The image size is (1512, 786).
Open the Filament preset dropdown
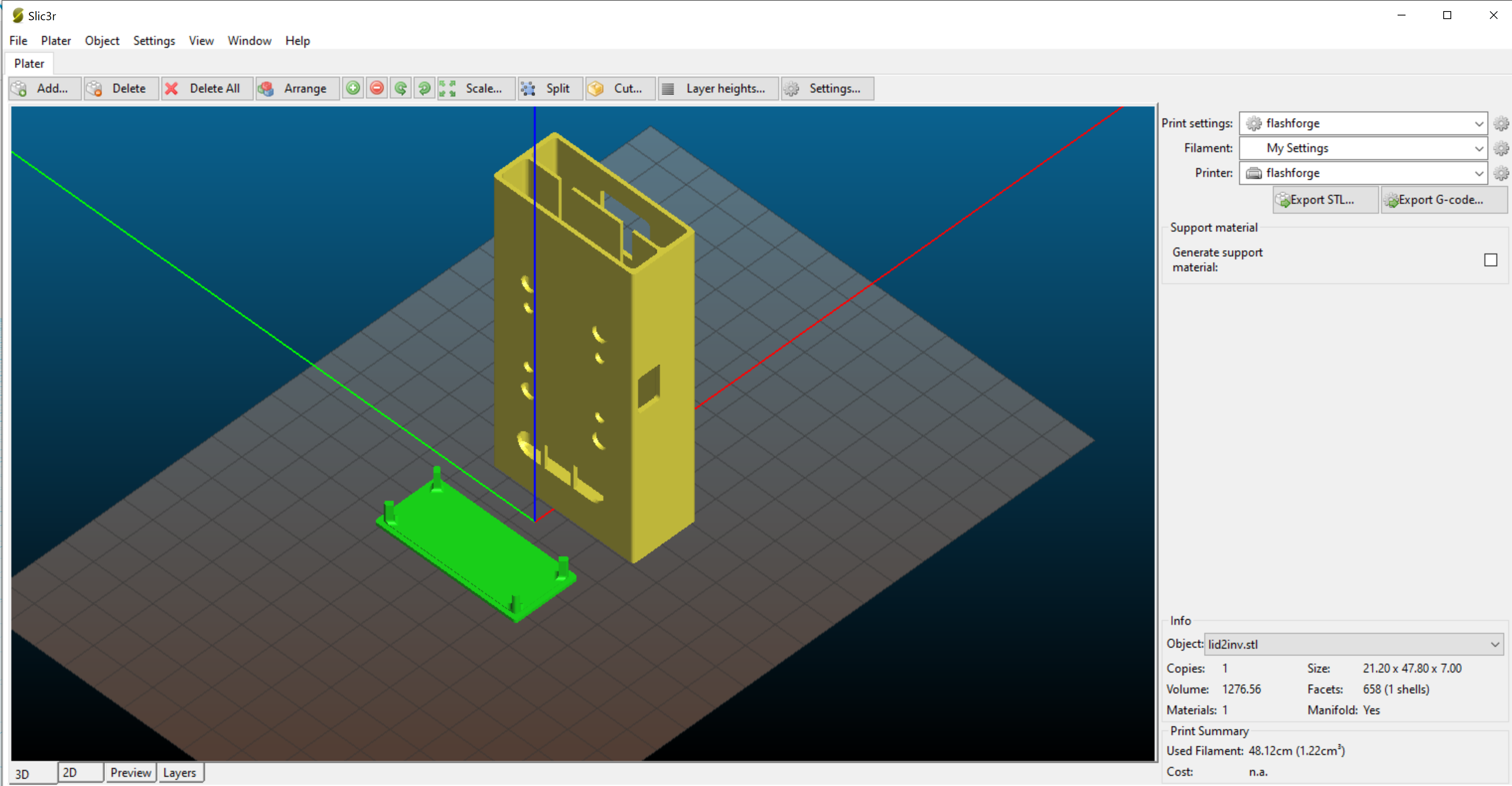1363,149
